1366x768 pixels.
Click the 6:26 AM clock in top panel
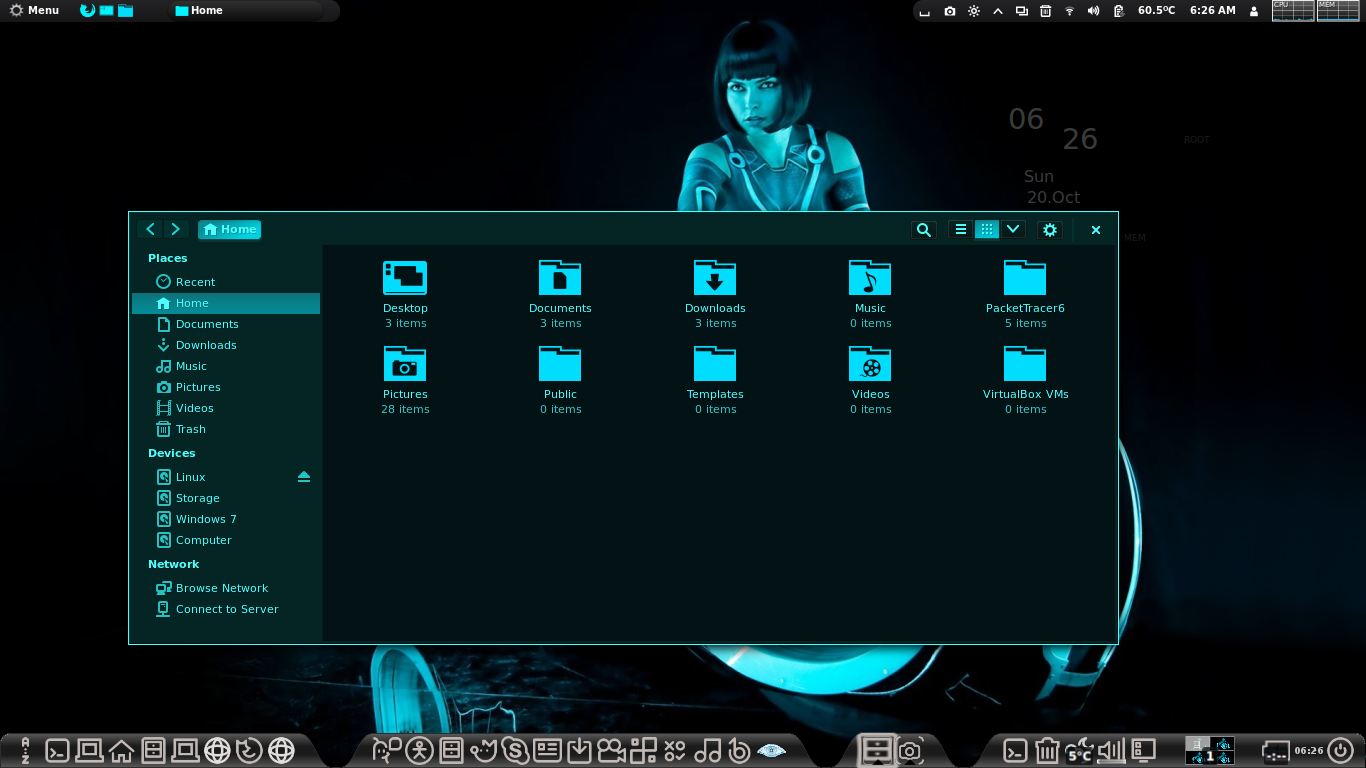[1212, 10]
